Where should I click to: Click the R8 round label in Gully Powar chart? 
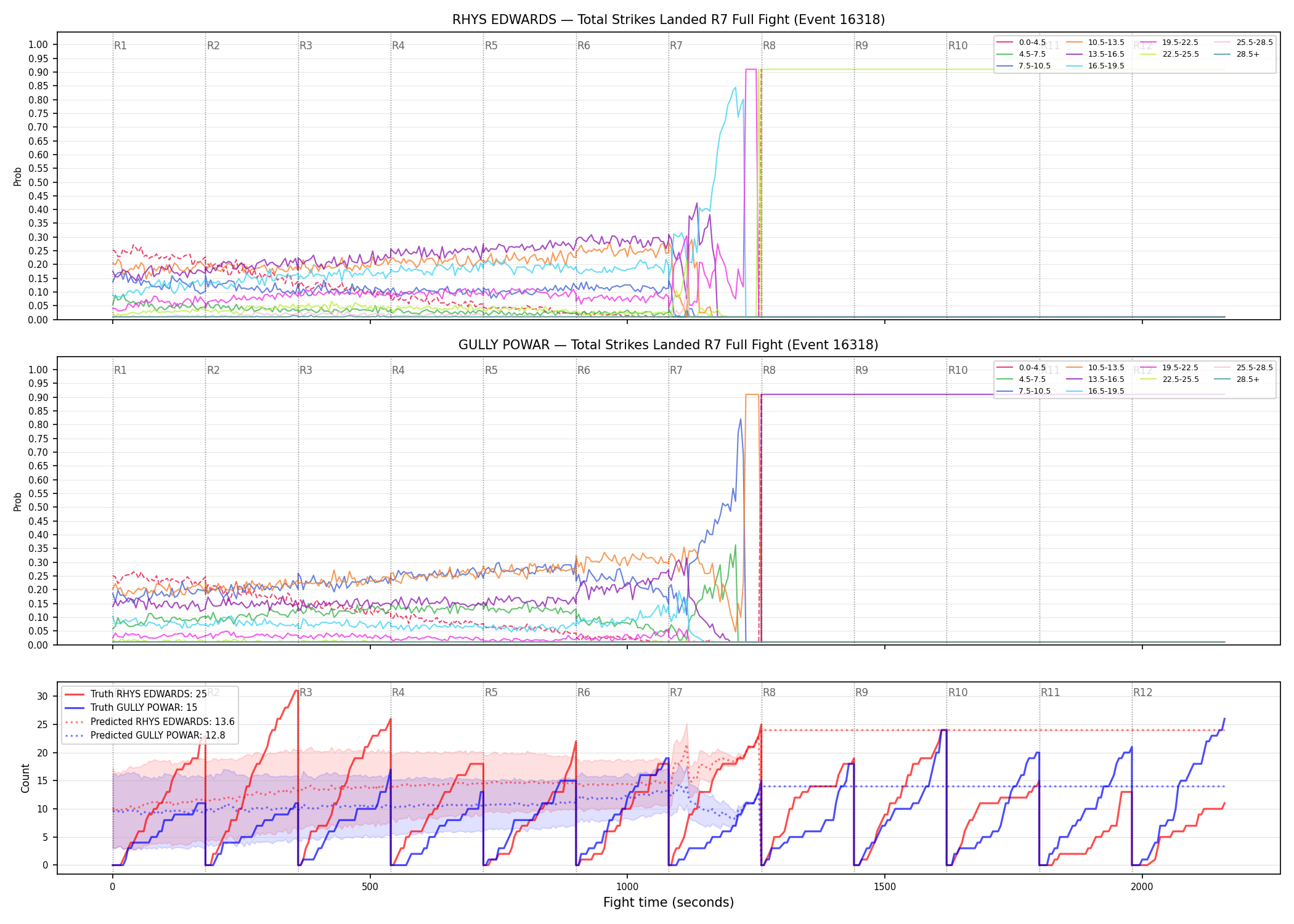[769, 370]
